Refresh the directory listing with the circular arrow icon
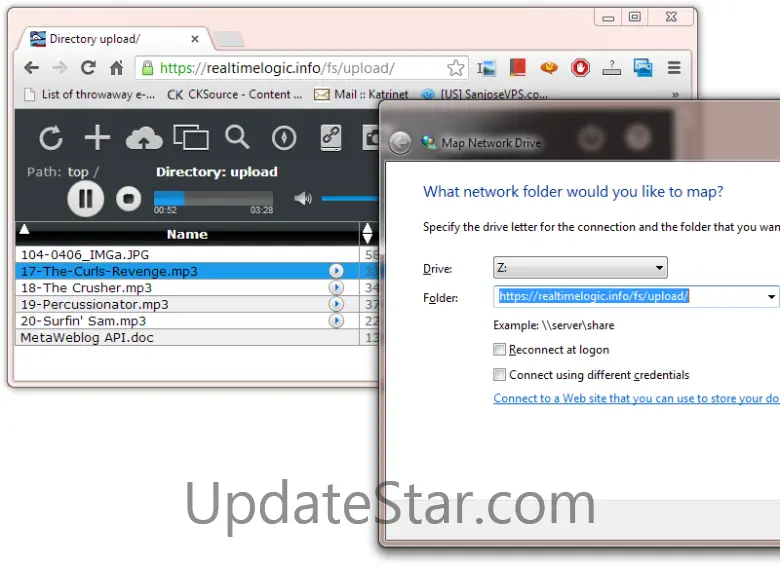The width and height of the screenshot is (780, 566). pyautogui.click(x=51, y=138)
